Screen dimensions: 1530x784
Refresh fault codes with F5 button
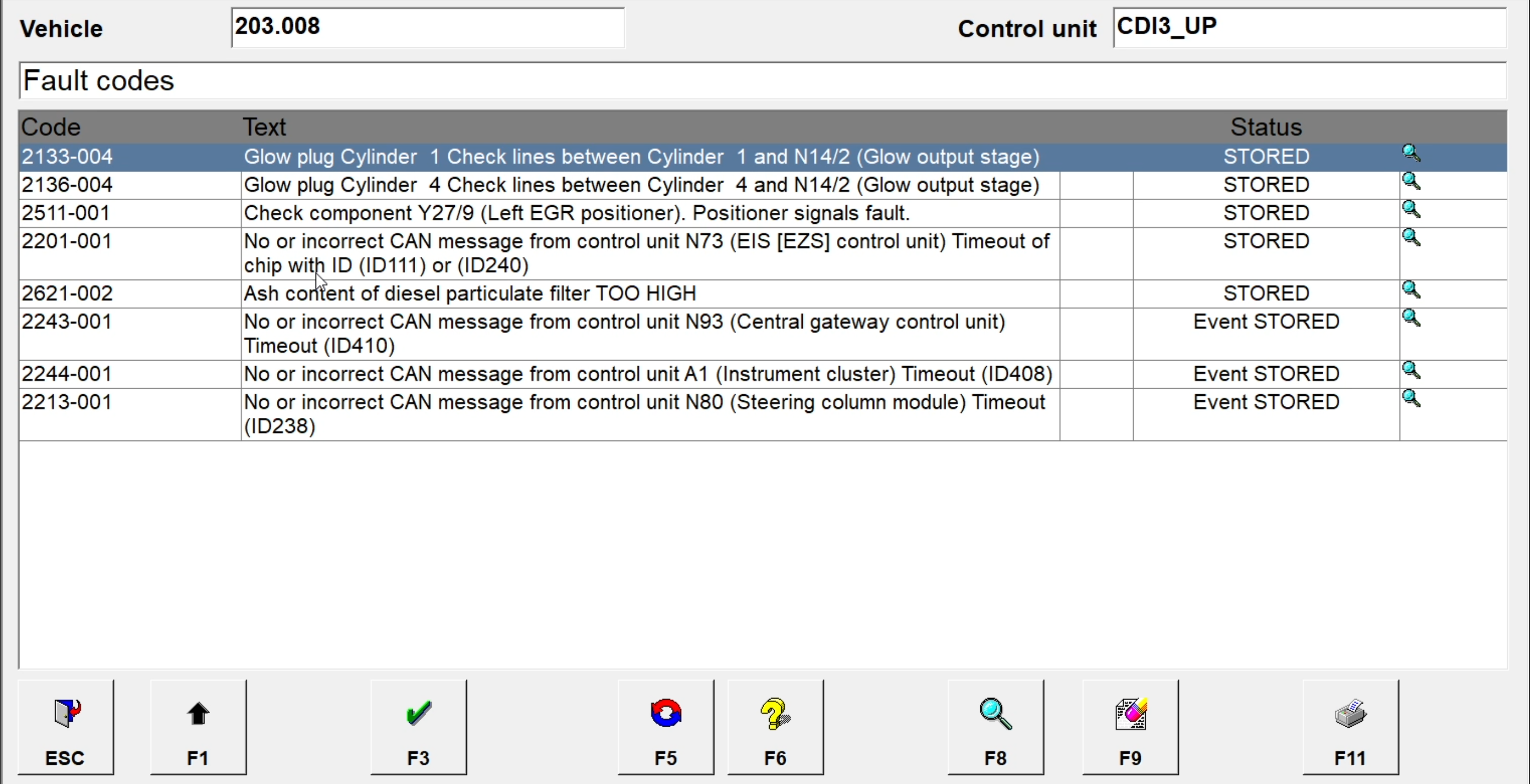(x=665, y=727)
